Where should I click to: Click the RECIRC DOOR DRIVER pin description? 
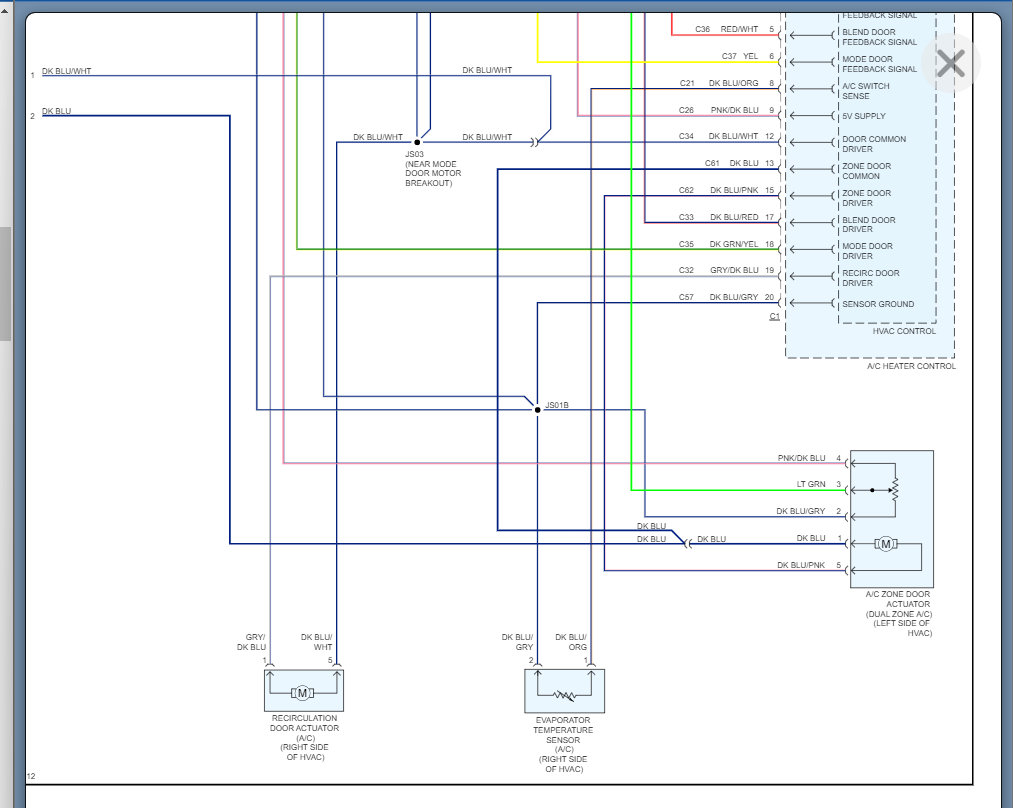(x=870, y=278)
